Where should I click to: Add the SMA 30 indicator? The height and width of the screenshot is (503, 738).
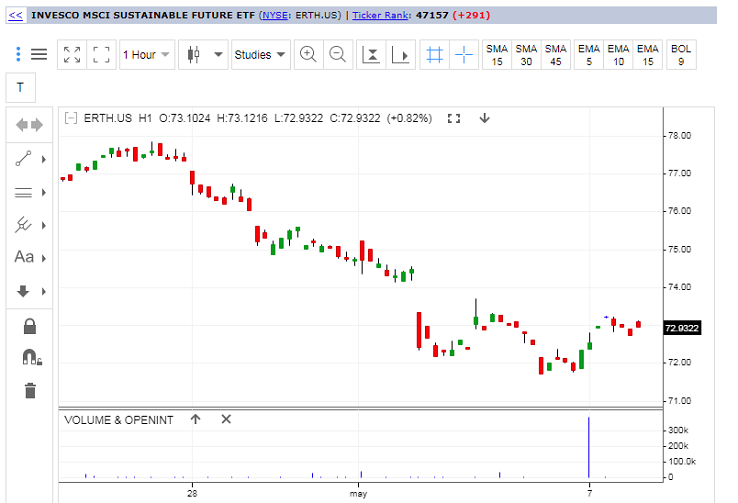point(526,55)
